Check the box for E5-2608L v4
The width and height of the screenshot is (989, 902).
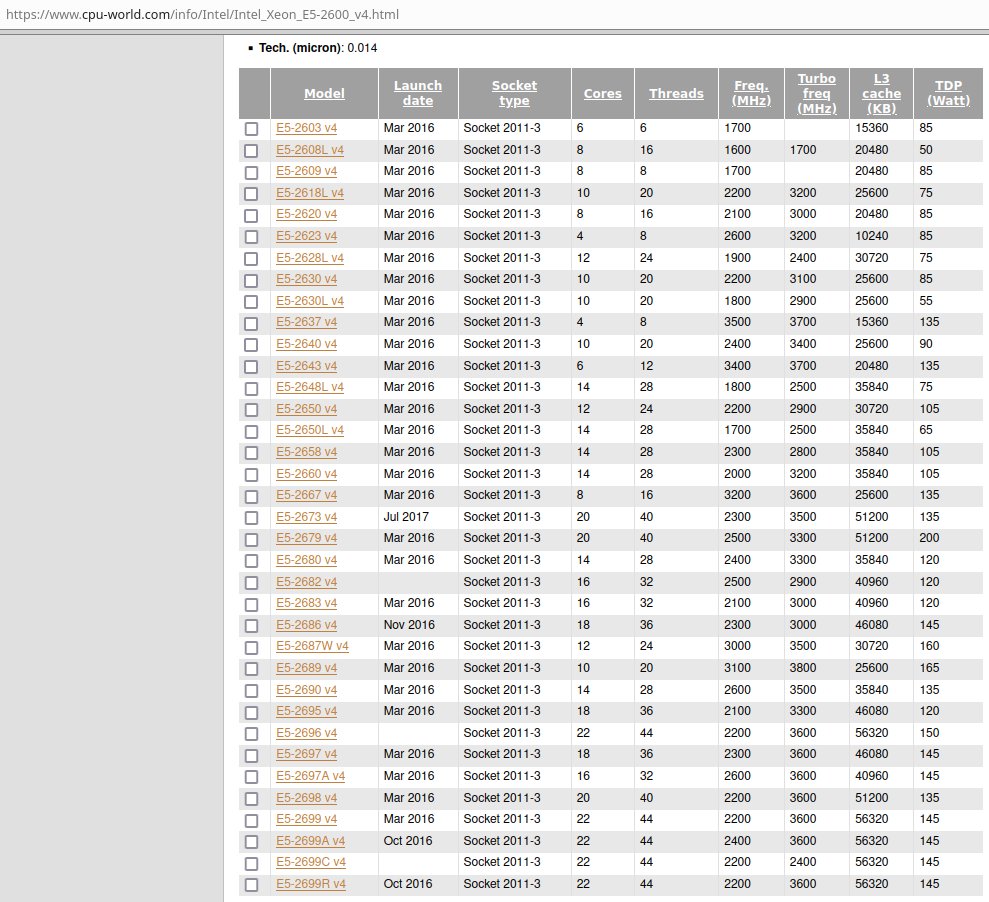click(252, 150)
